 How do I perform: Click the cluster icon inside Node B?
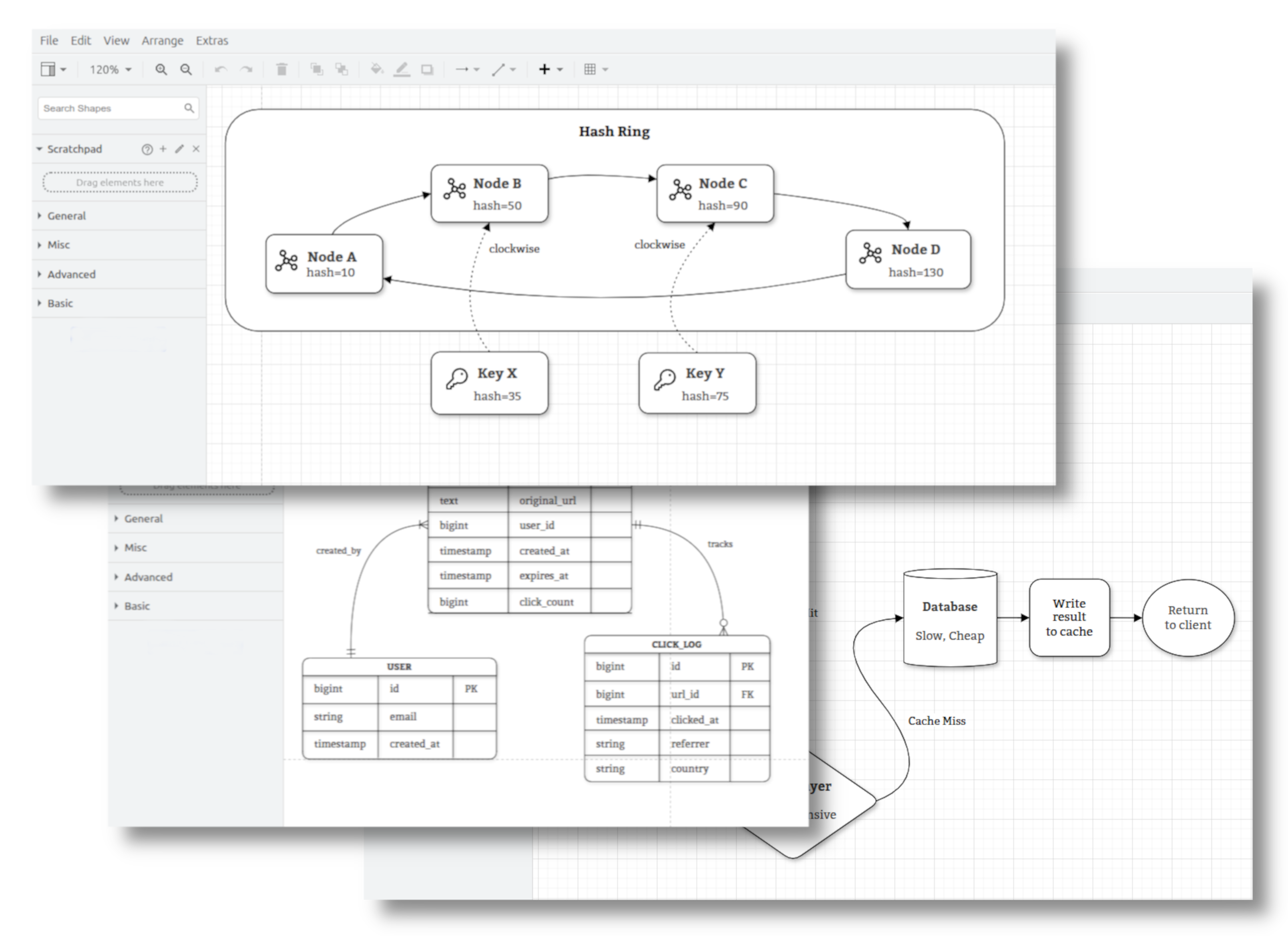[455, 188]
